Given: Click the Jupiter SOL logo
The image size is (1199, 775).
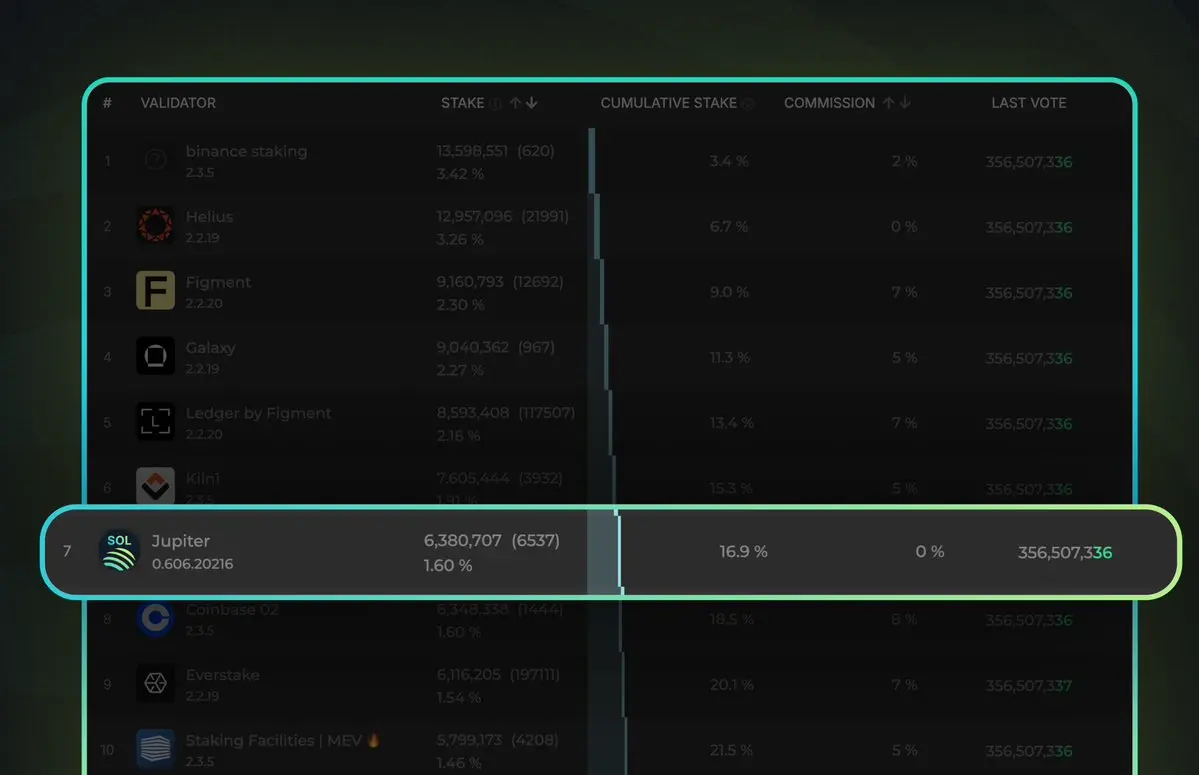Looking at the screenshot, I should pyautogui.click(x=119, y=551).
